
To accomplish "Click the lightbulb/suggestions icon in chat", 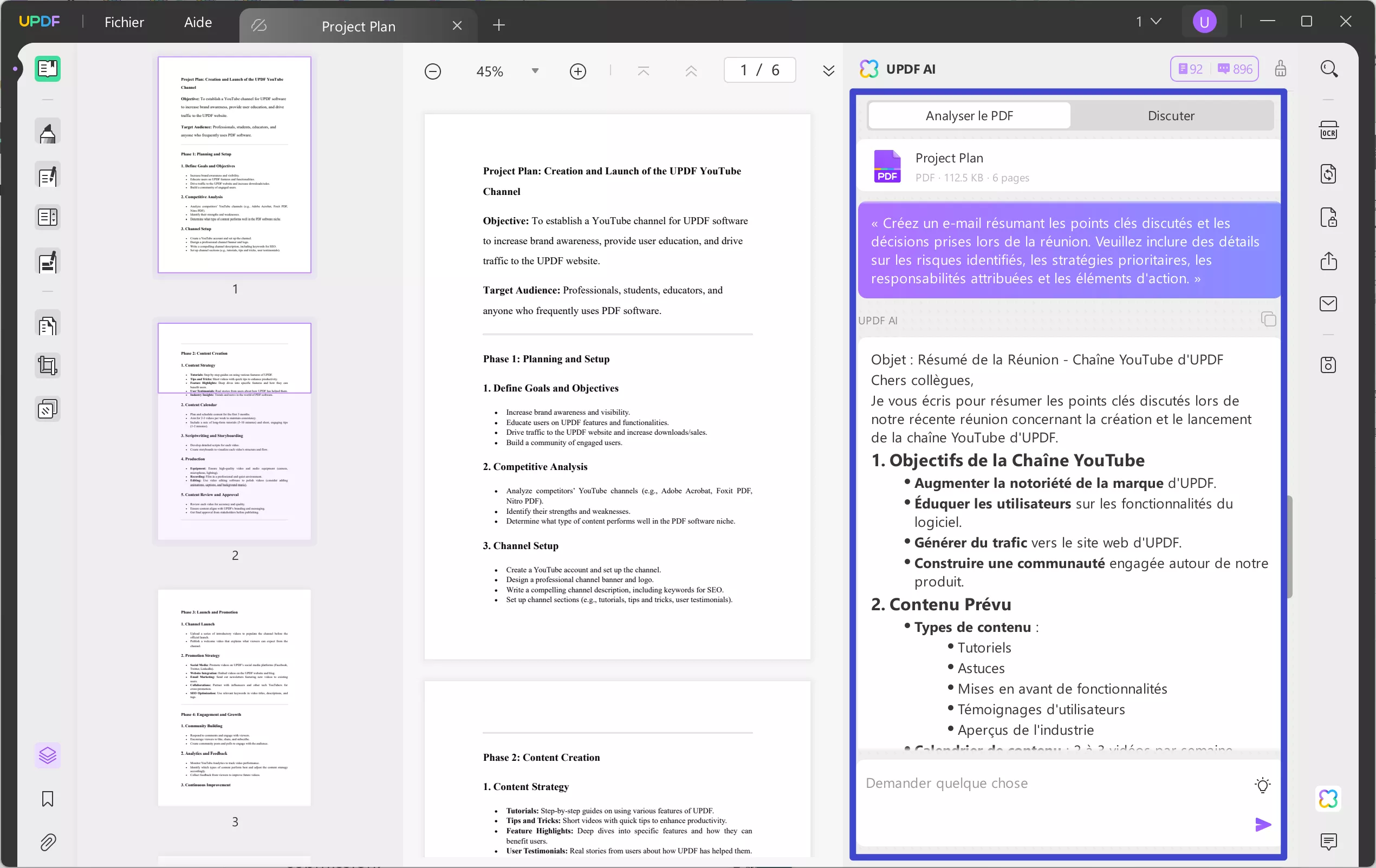I will (x=1263, y=784).
